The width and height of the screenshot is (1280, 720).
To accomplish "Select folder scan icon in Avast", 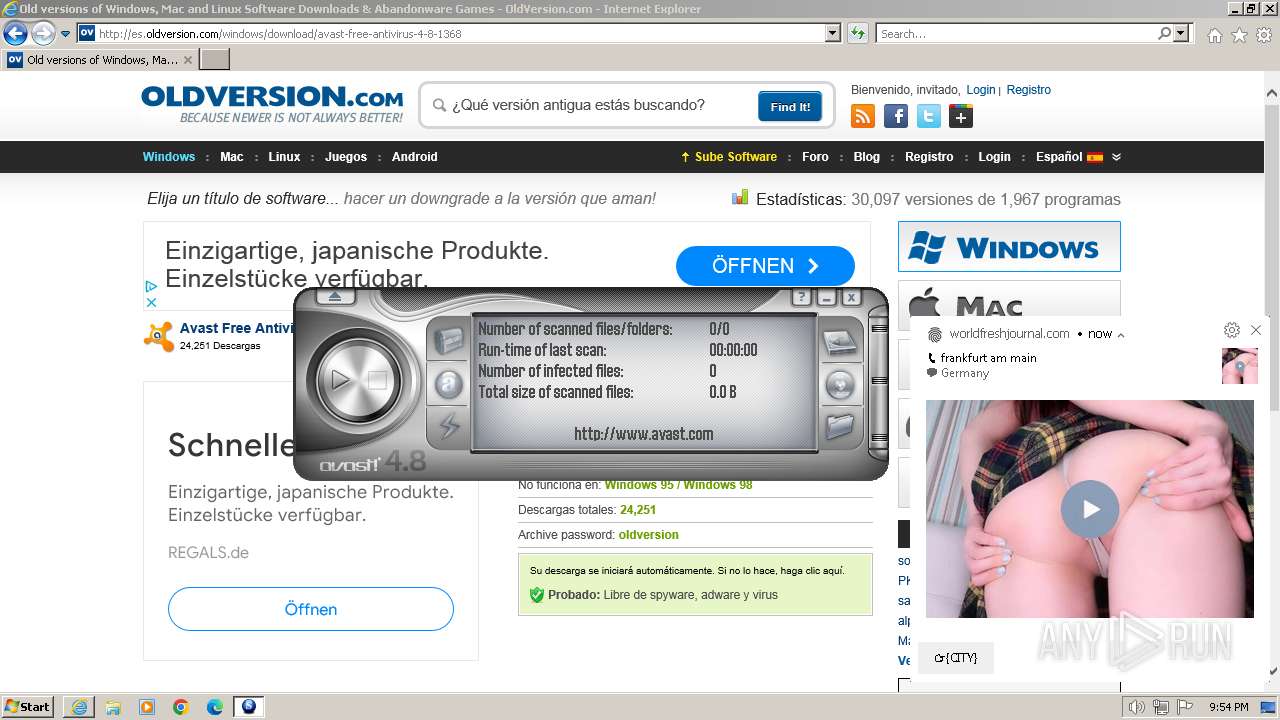I will pos(839,427).
